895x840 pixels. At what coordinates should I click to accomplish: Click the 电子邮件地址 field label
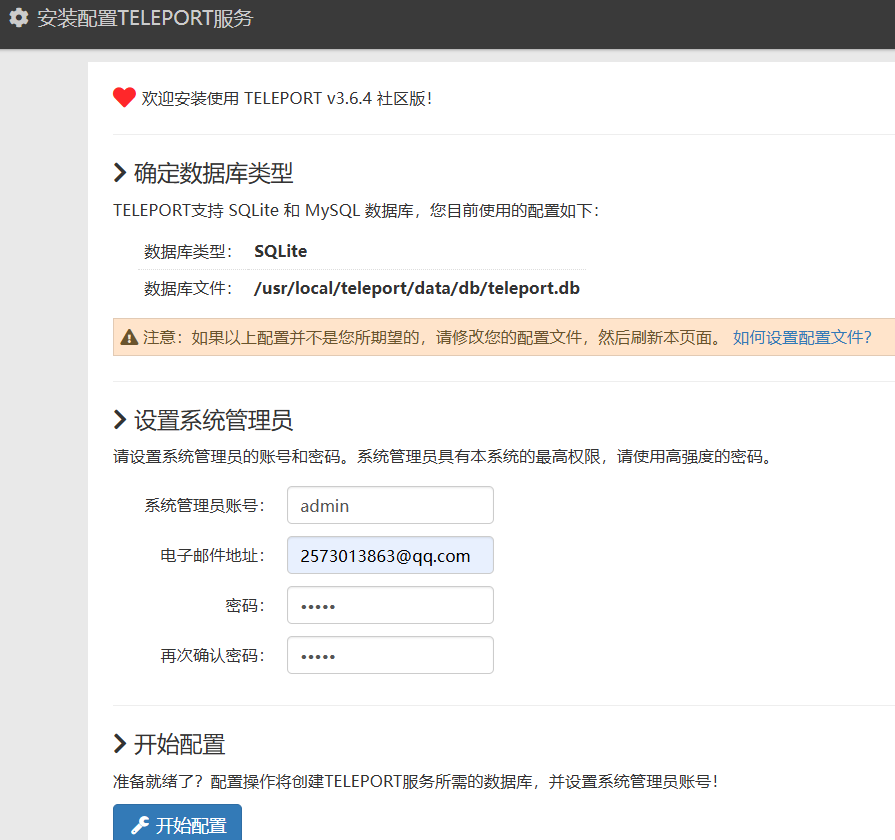coord(212,555)
